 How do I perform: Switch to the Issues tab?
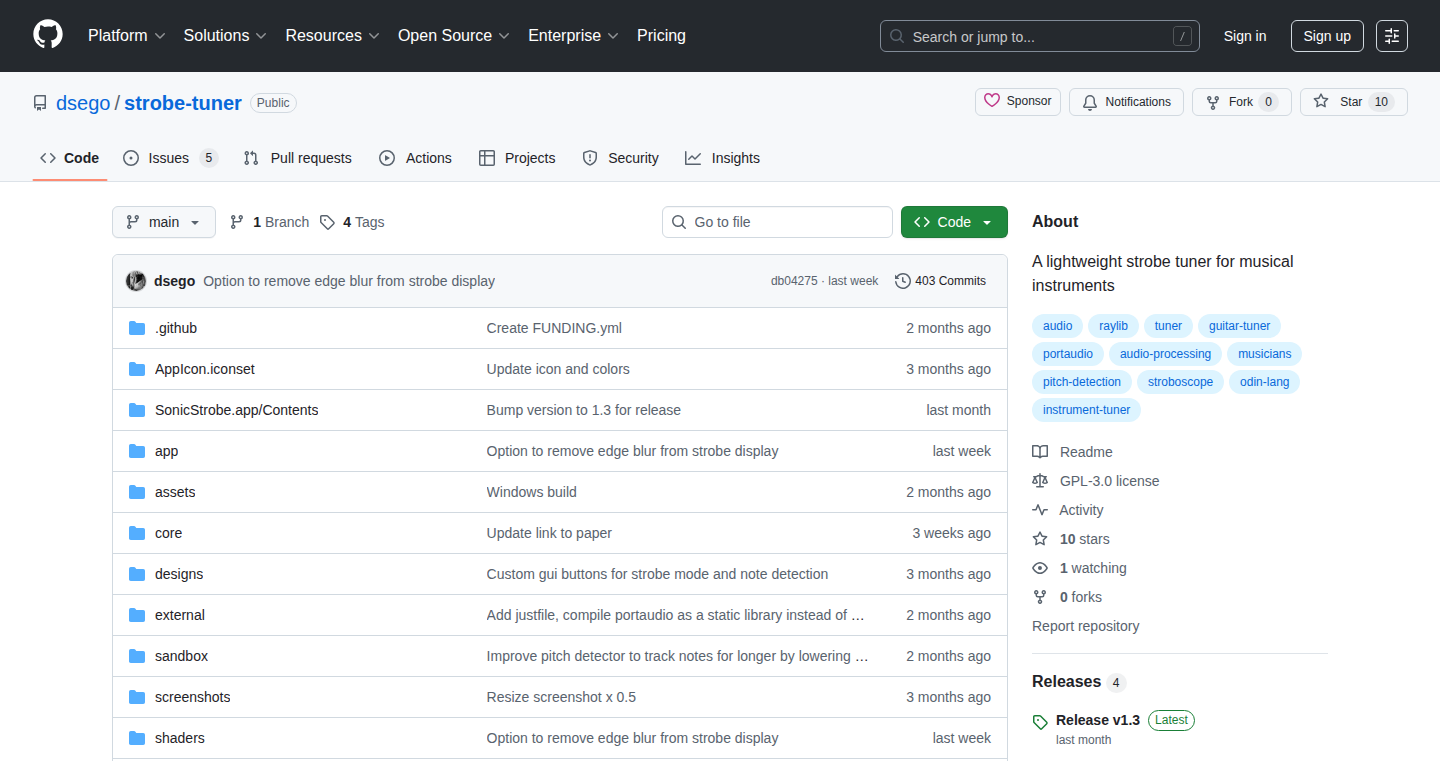[x=170, y=158]
